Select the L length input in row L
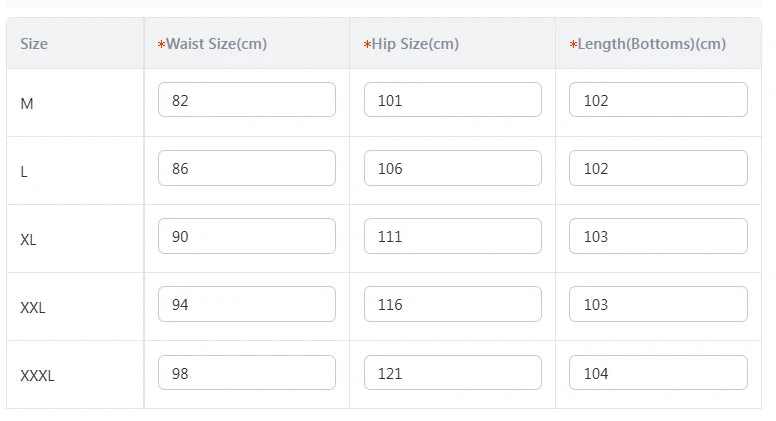 pos(658,168)
